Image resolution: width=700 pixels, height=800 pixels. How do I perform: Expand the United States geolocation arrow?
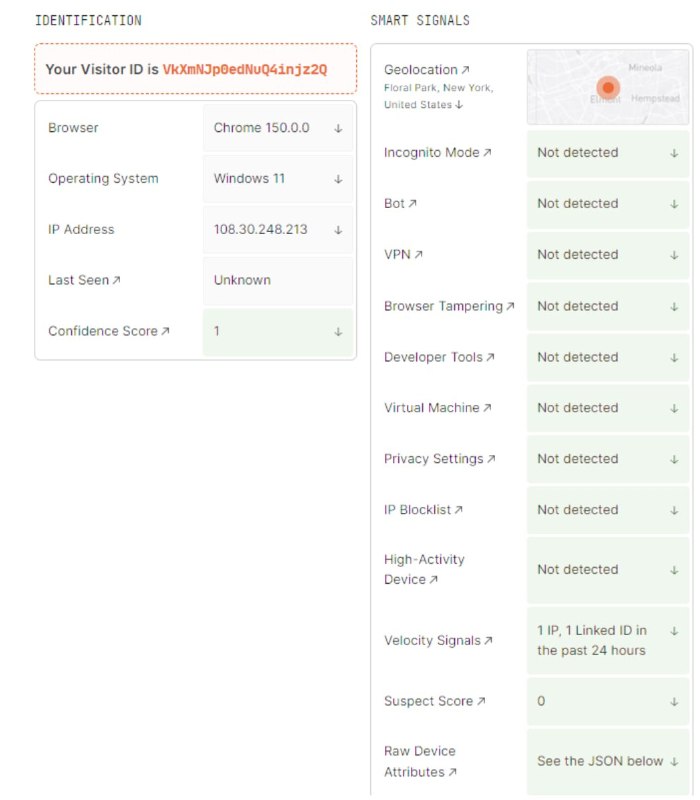point(459,105)
